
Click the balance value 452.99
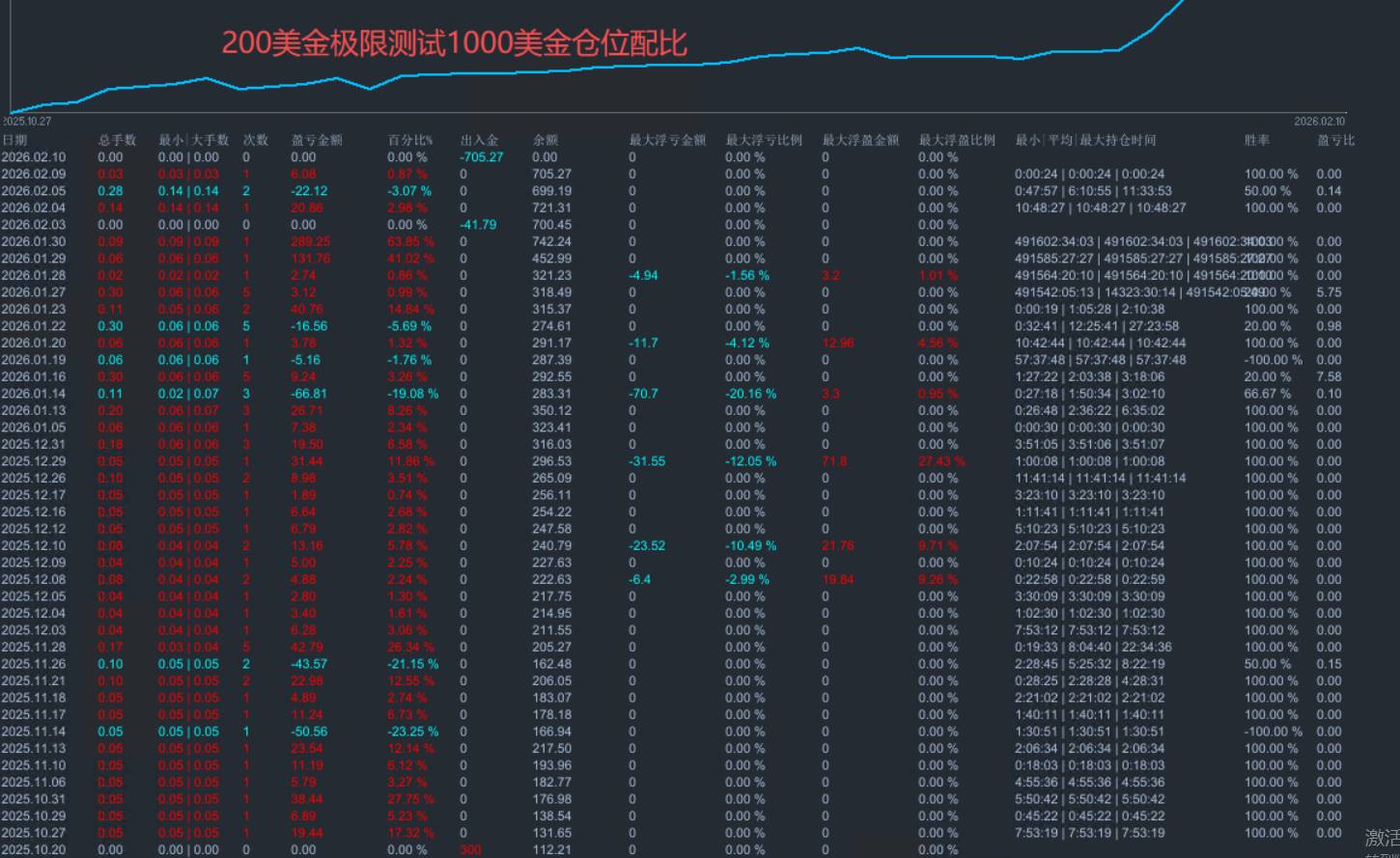pyautogui.click(x=551, y=259)
